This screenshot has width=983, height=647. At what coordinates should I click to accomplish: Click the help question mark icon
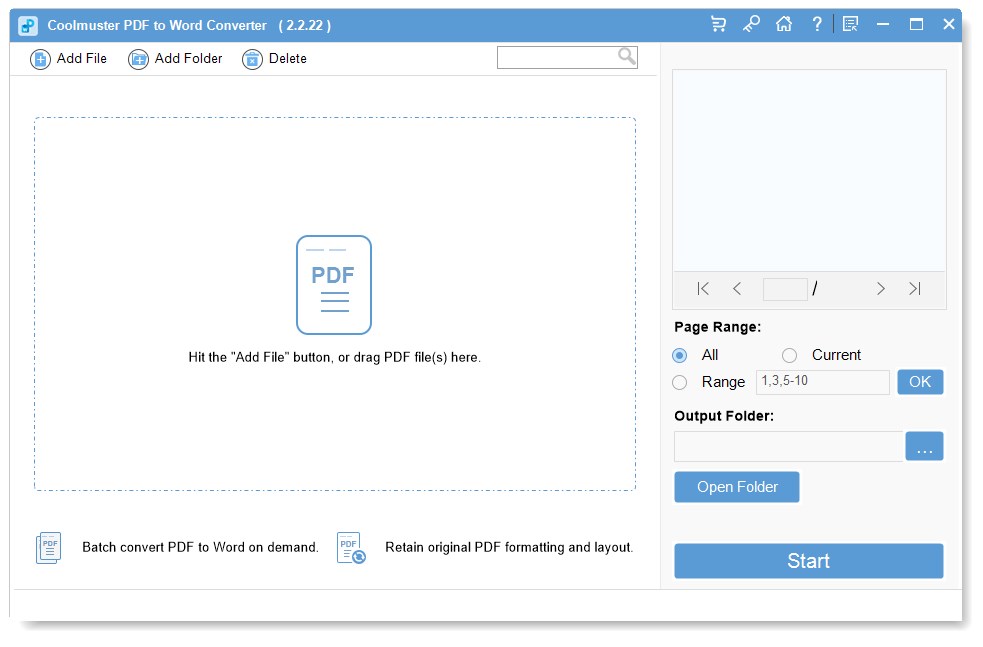(817, 24)
